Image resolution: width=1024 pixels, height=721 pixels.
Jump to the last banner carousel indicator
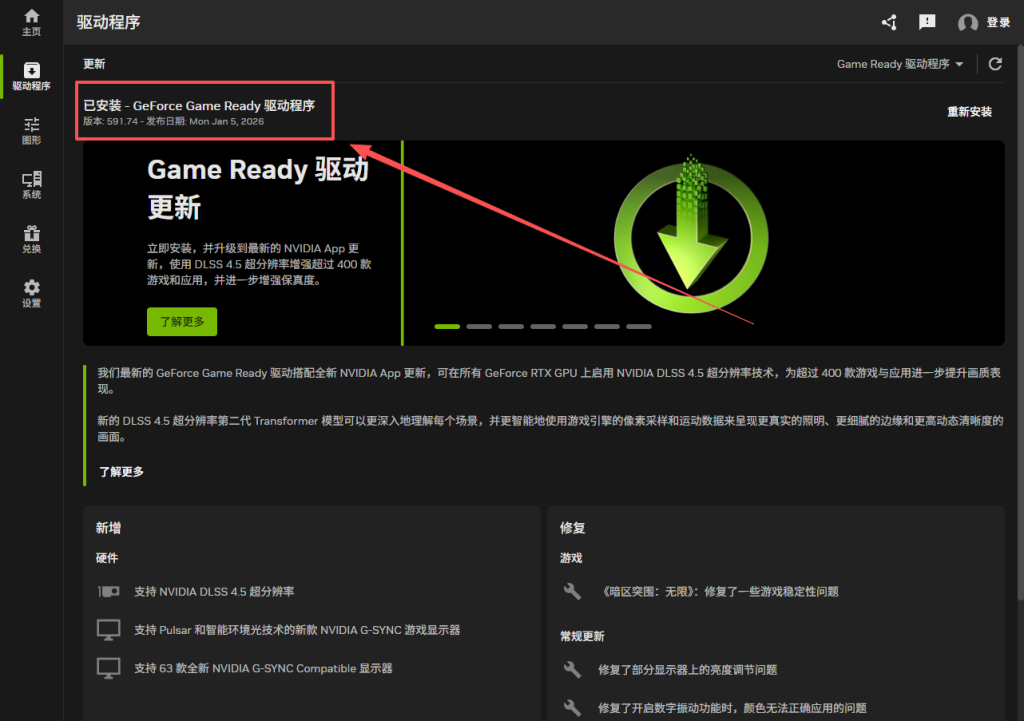coord(639,326)
